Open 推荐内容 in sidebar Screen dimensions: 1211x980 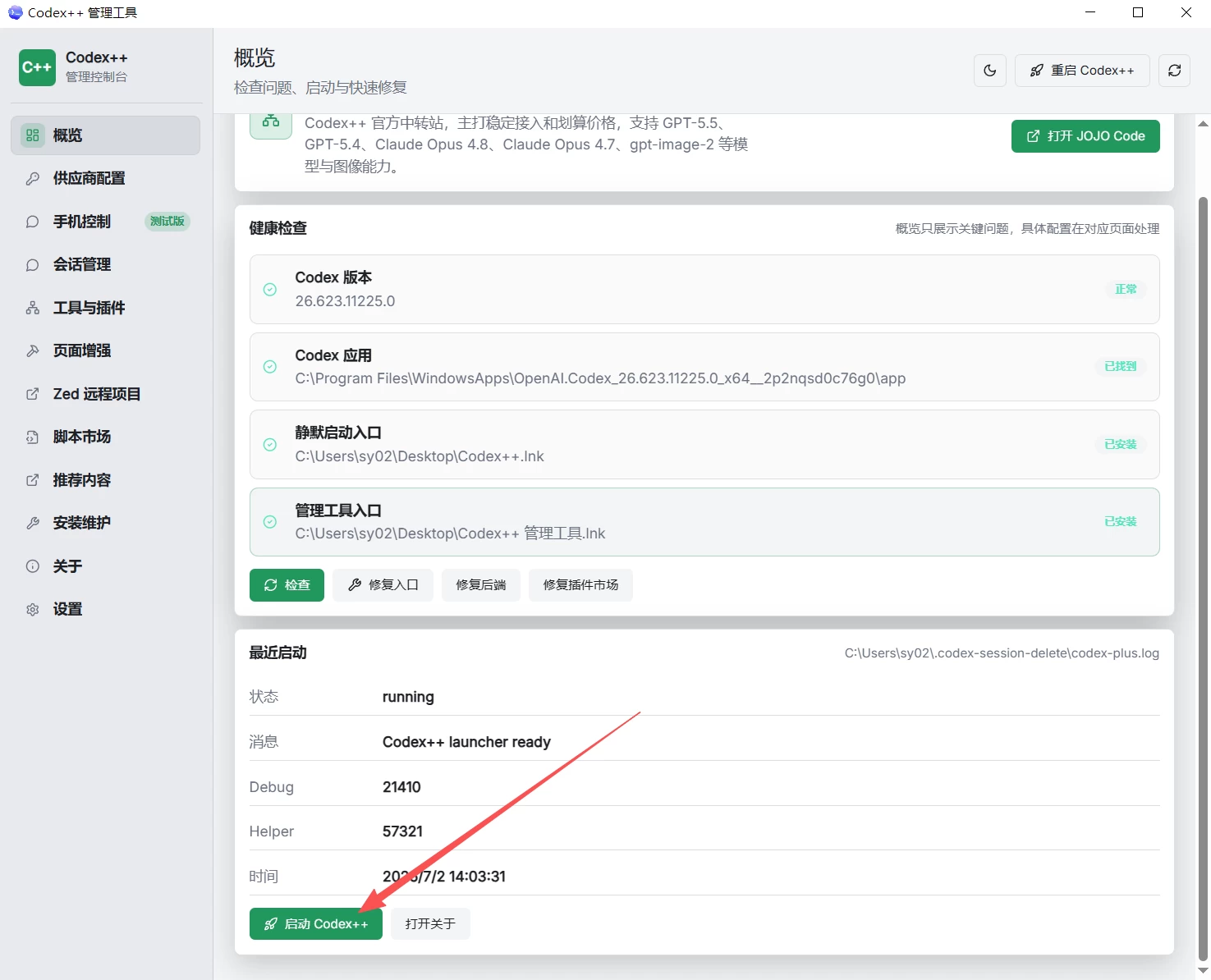(x=105, y=480)
